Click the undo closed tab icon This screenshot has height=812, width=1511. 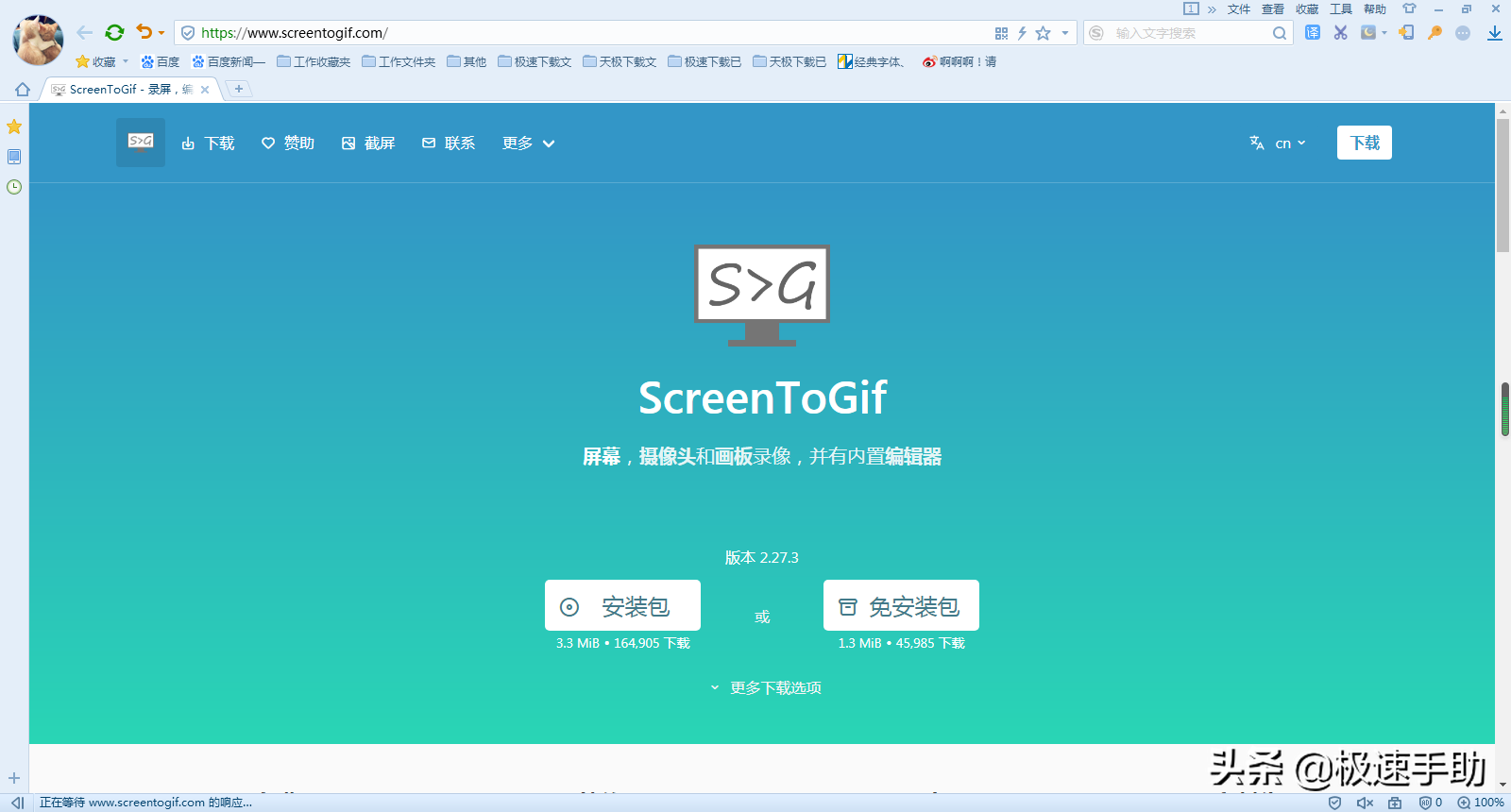144,32
